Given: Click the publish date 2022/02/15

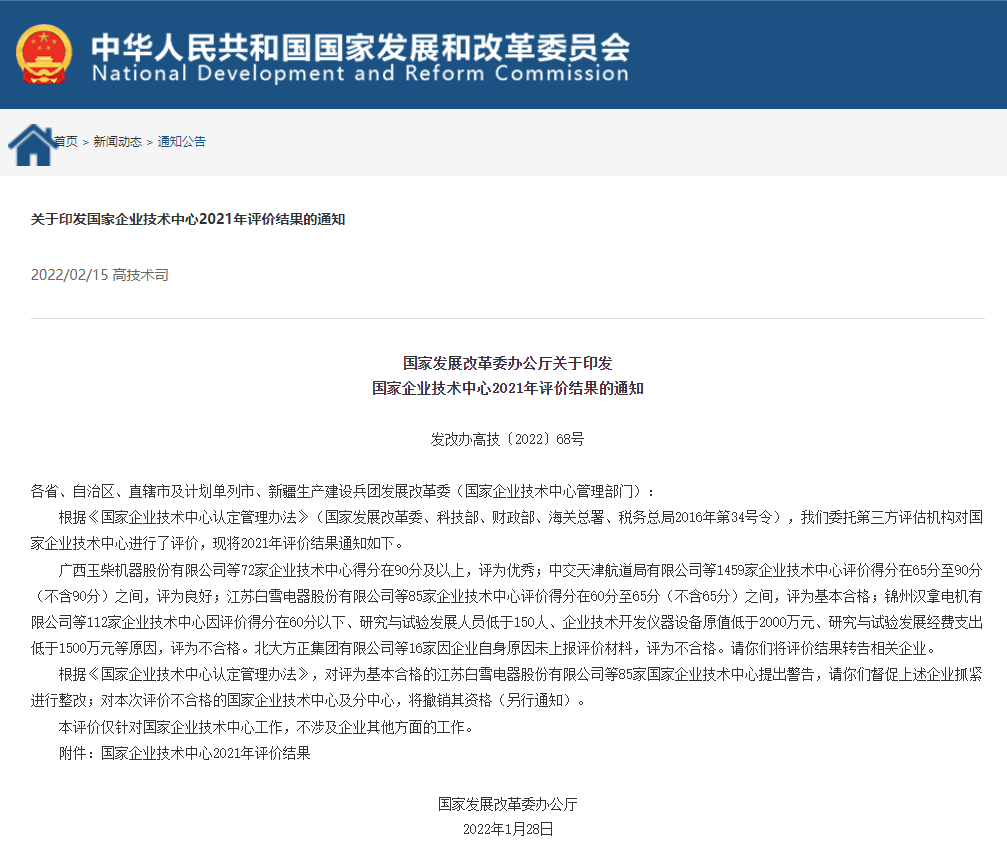Looking at the screenshot, I should [68, 275].
